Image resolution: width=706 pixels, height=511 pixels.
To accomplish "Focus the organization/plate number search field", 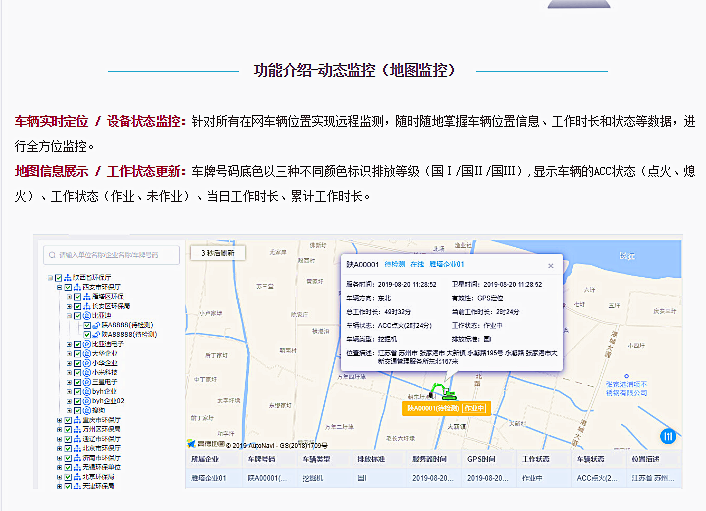I will click(x=115, y=255).
